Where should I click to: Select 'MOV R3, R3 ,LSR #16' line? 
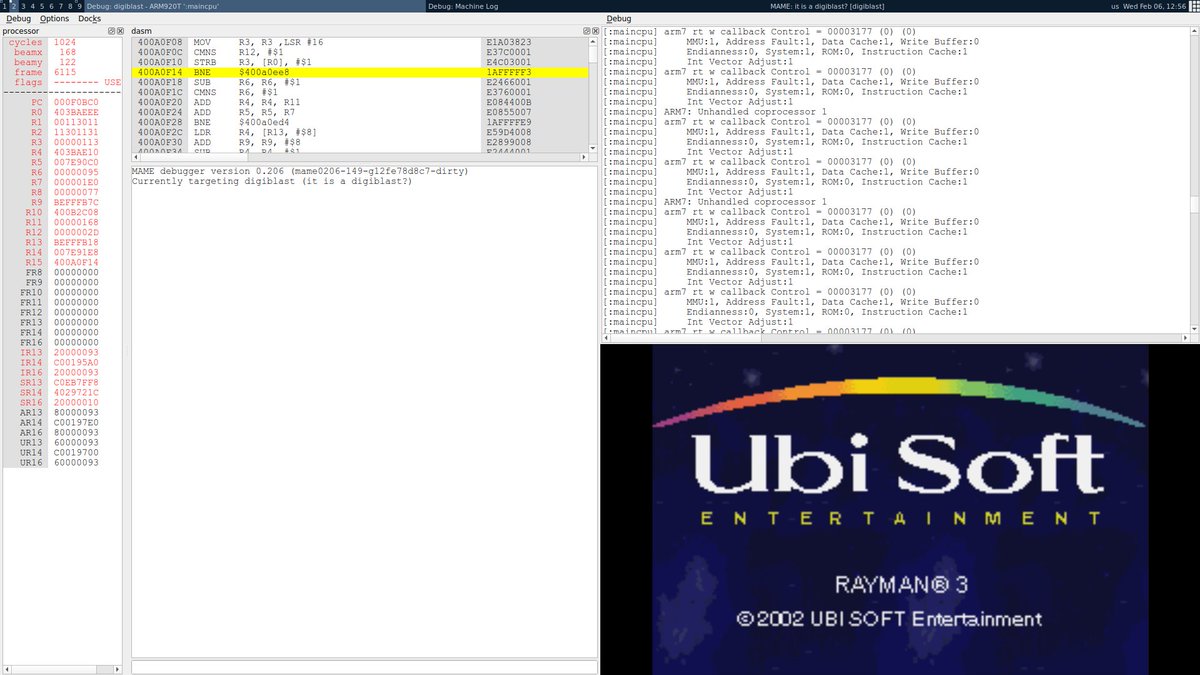click(x=360, y=43)
